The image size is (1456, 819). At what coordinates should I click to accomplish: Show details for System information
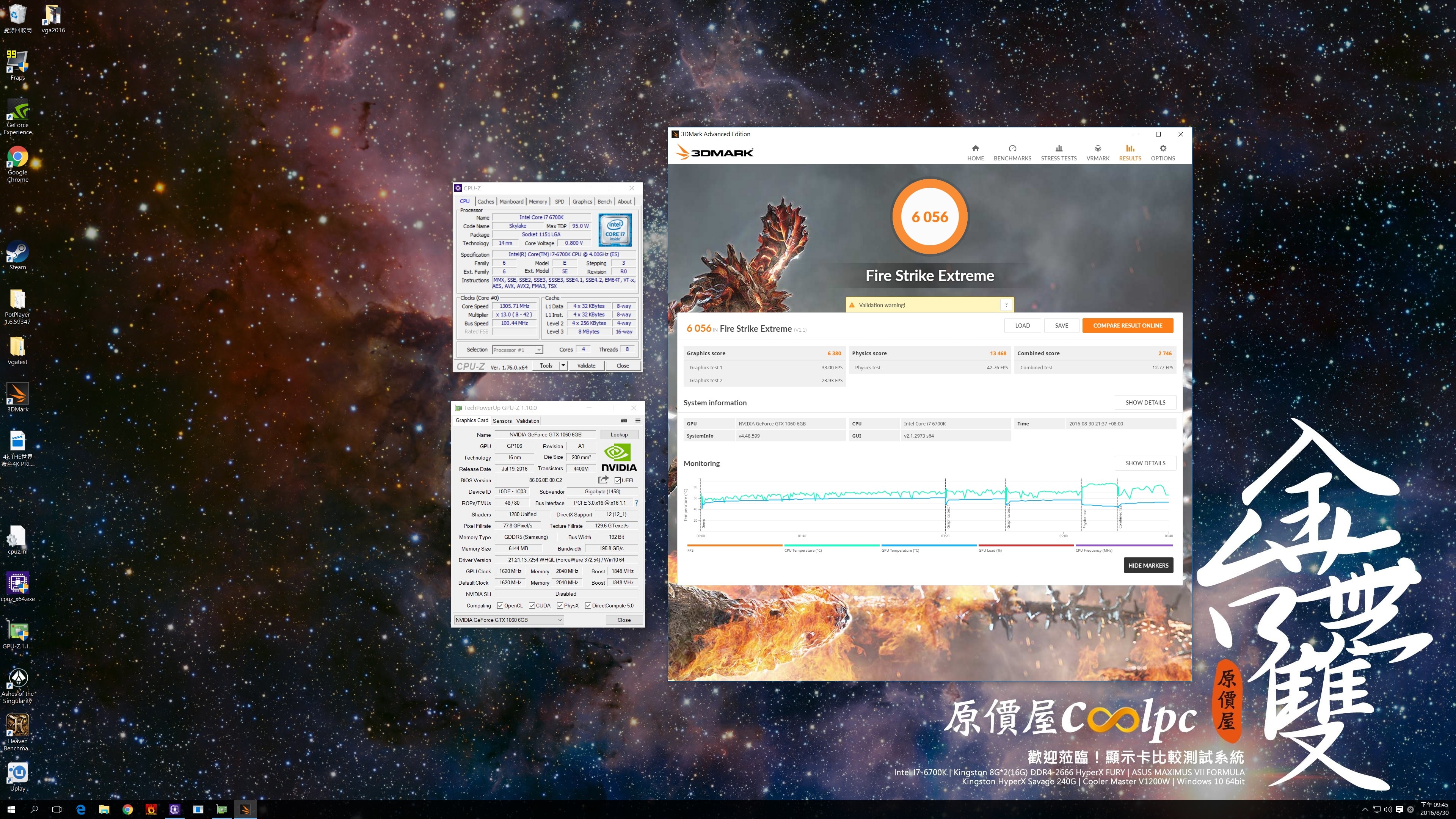(x=1145, y=402)
